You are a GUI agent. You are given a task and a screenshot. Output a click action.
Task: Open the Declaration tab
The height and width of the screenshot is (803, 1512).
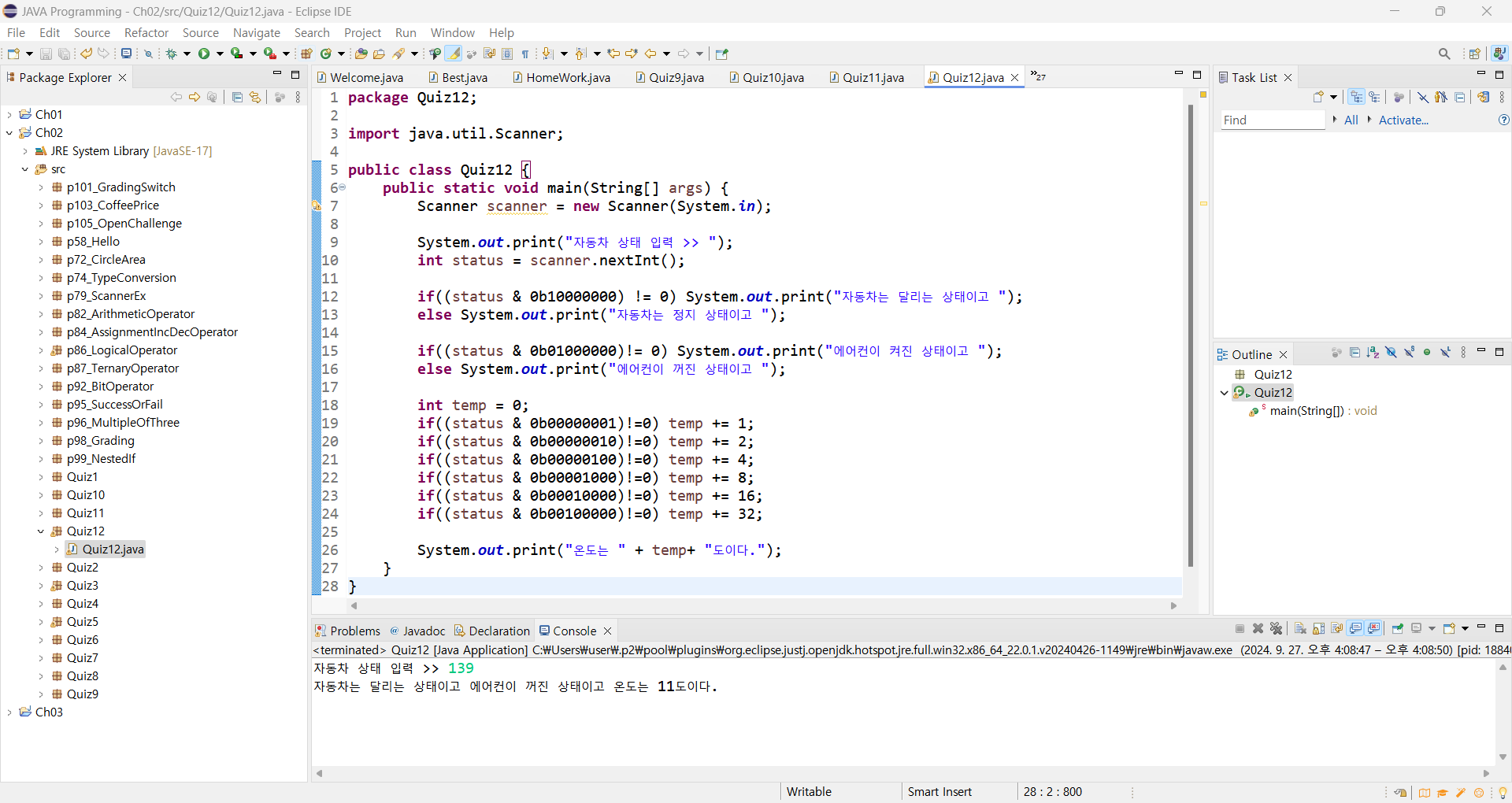tap(492, 631)
